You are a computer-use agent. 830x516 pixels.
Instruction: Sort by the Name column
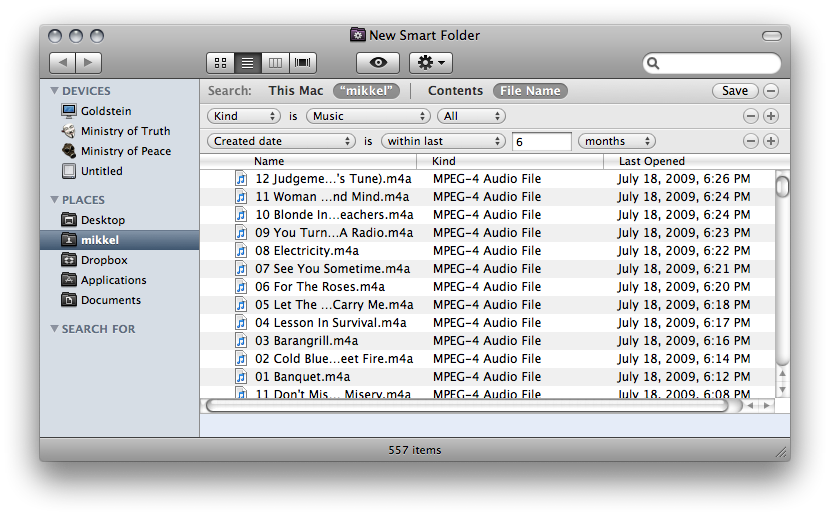pyautogui.click(x=309, y=161)
